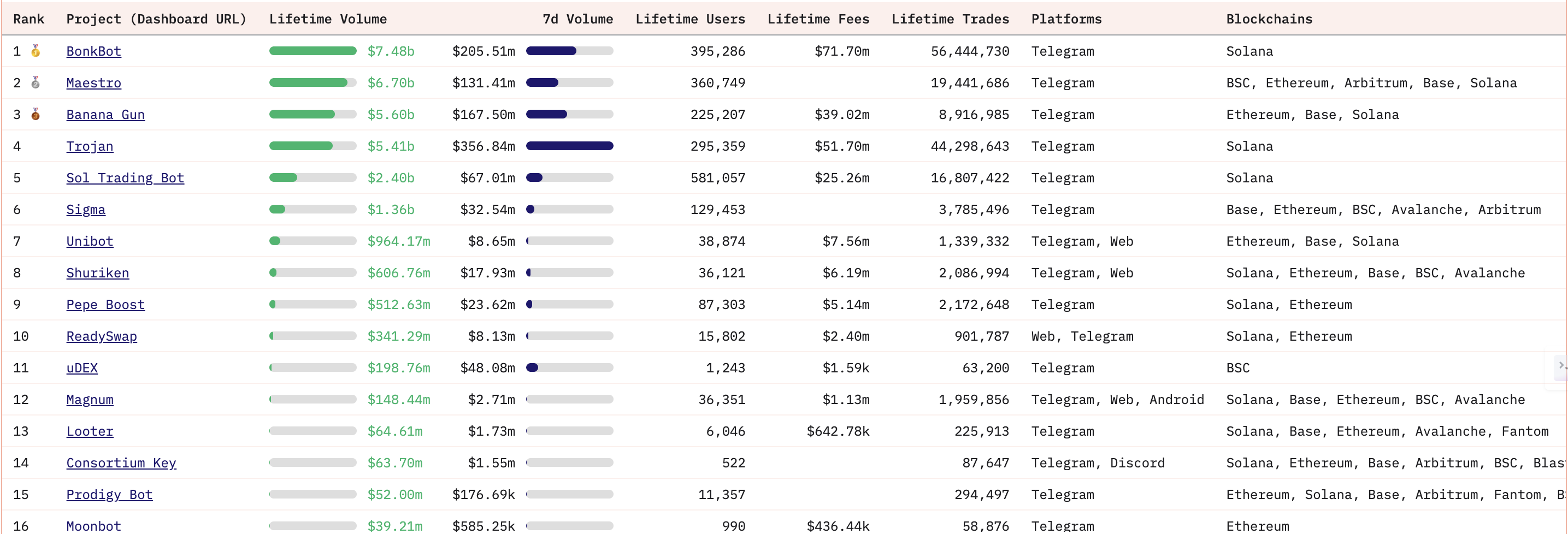Open the Sol Trading Bot link

tap(125, 177)
